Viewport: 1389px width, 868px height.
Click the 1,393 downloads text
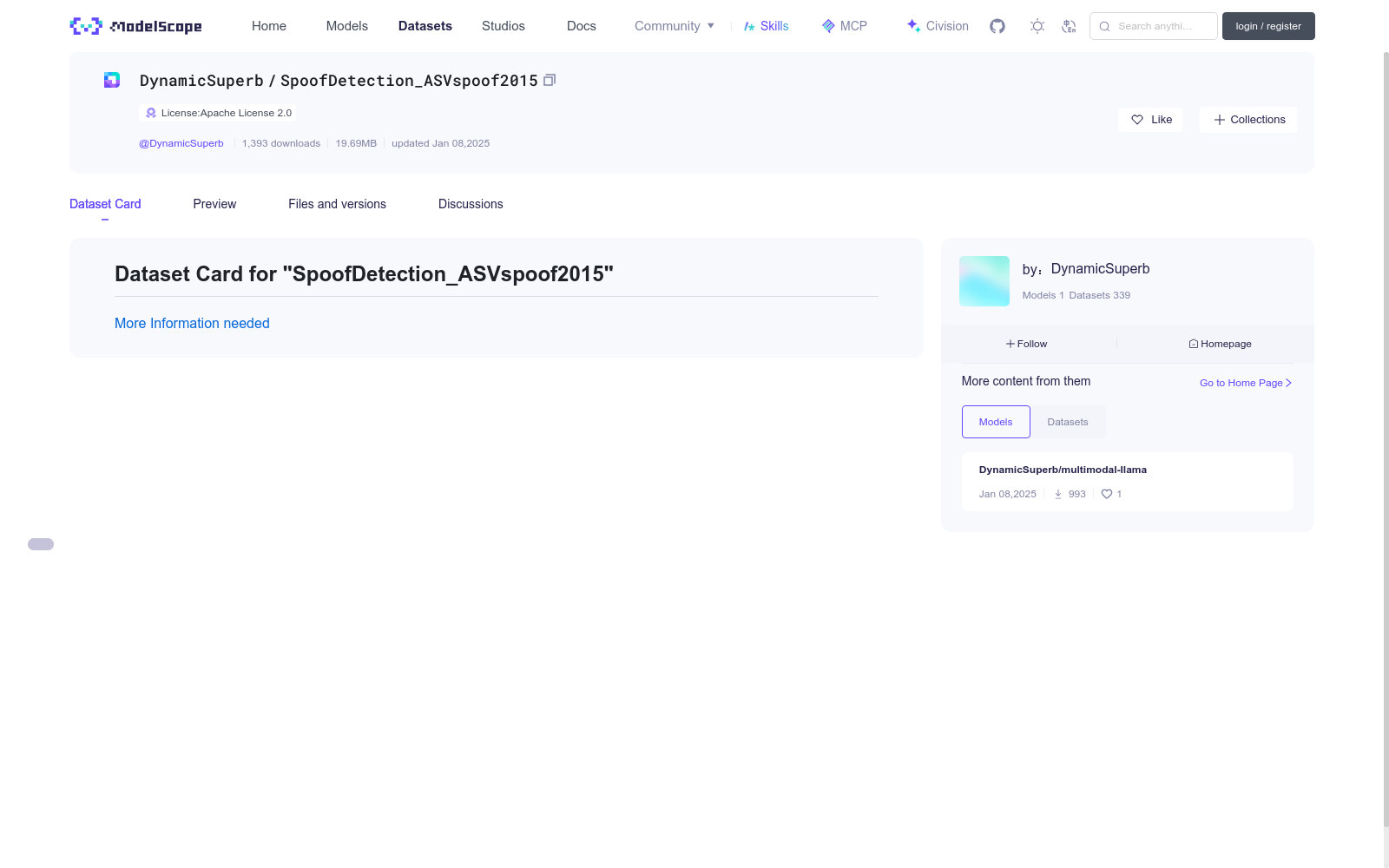pos(281,143)
